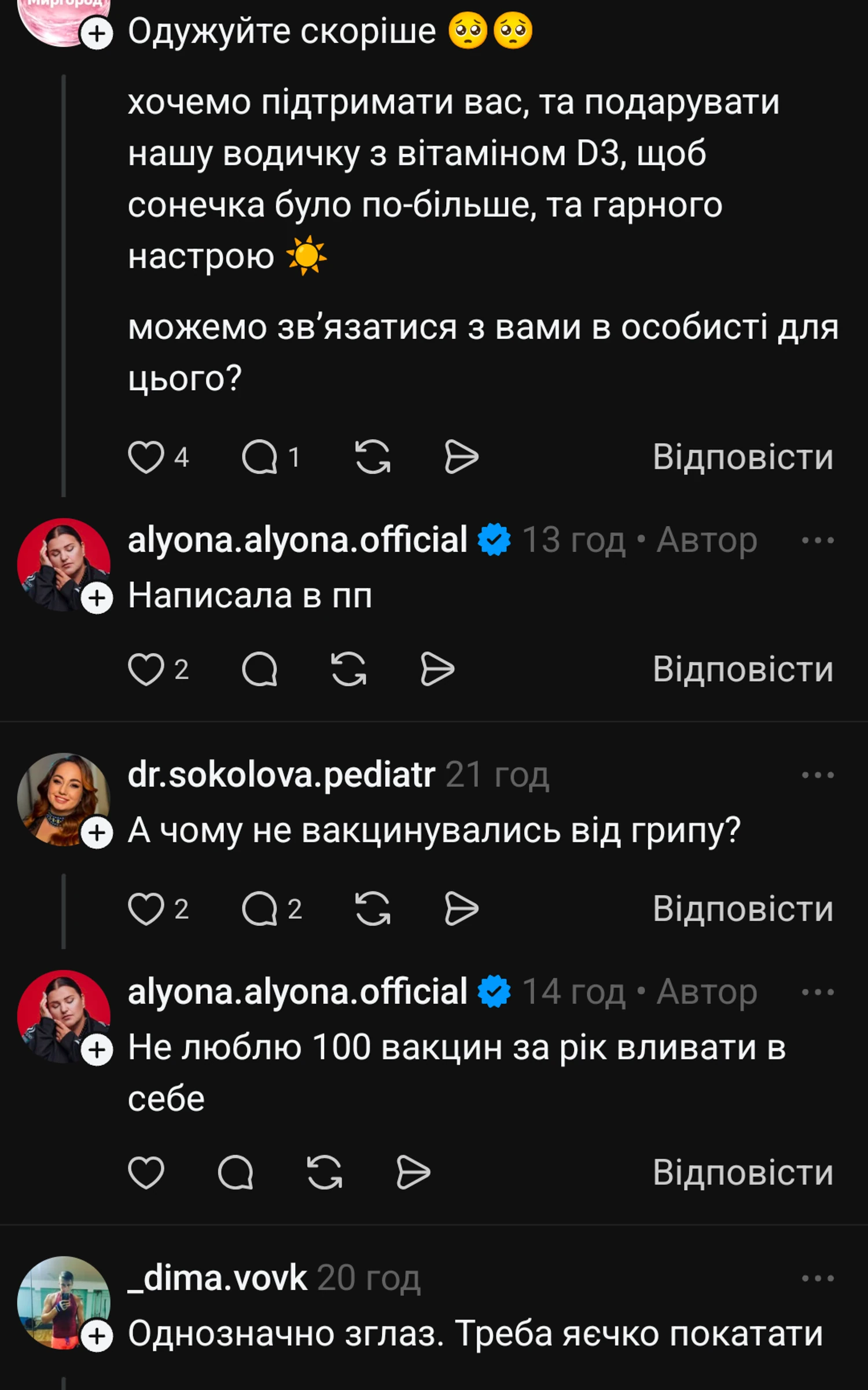Share dr.sokolova.pediatr's flu vaccine comment
Viewport: 868px width, 1390px height.
(461, 909)
